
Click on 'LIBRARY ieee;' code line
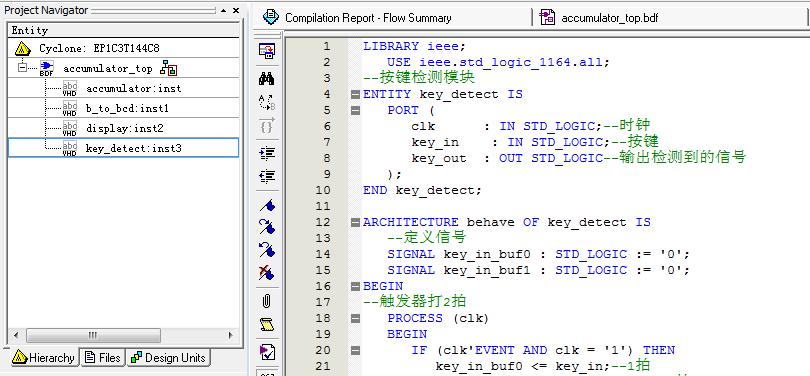414,46
